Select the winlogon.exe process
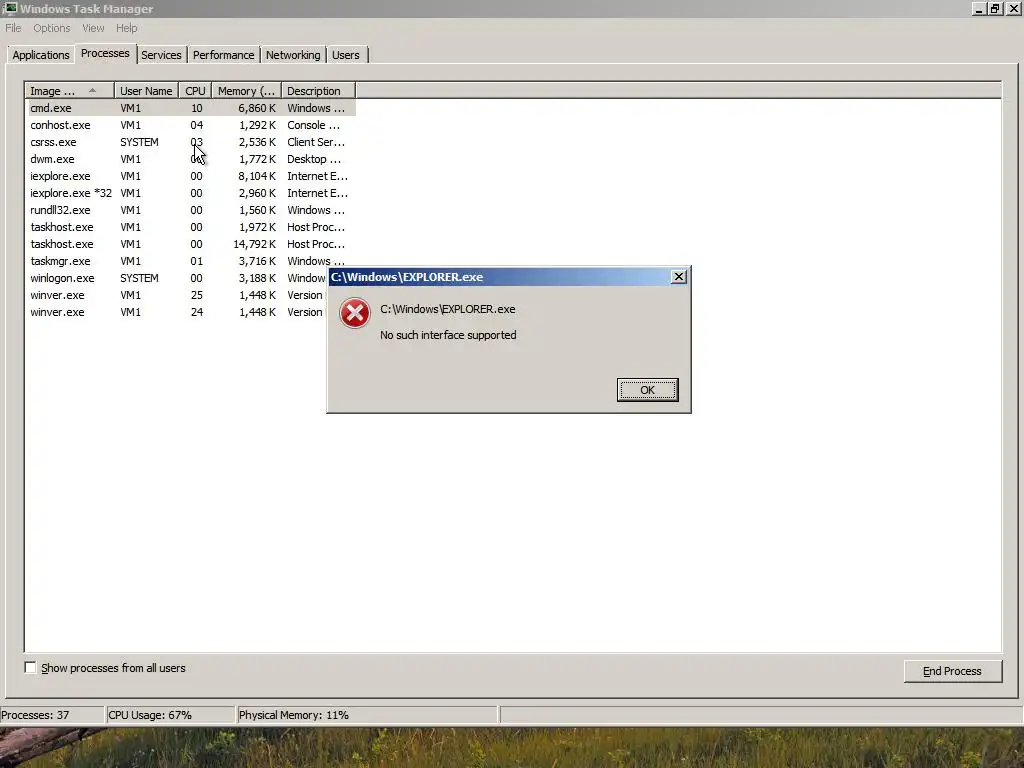The height and width of the screenshot is (768, 1024). [176, 278]
